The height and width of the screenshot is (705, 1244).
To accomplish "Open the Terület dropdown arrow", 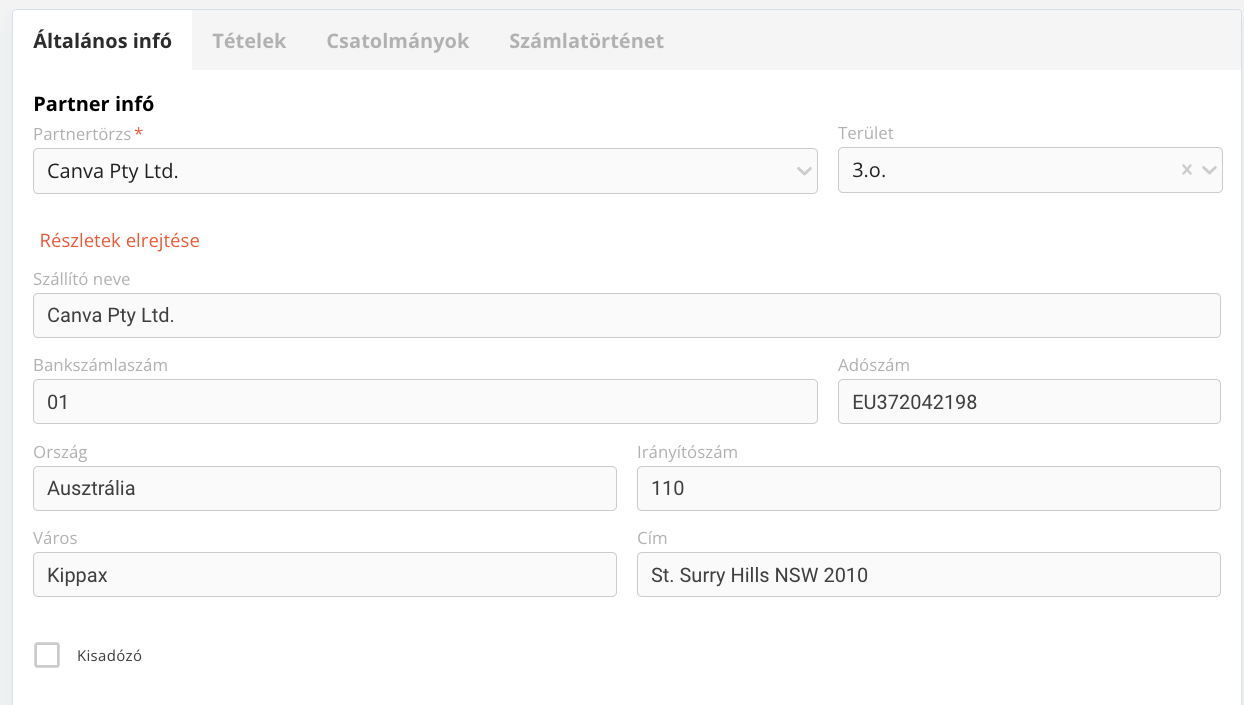I will 1209,171.
